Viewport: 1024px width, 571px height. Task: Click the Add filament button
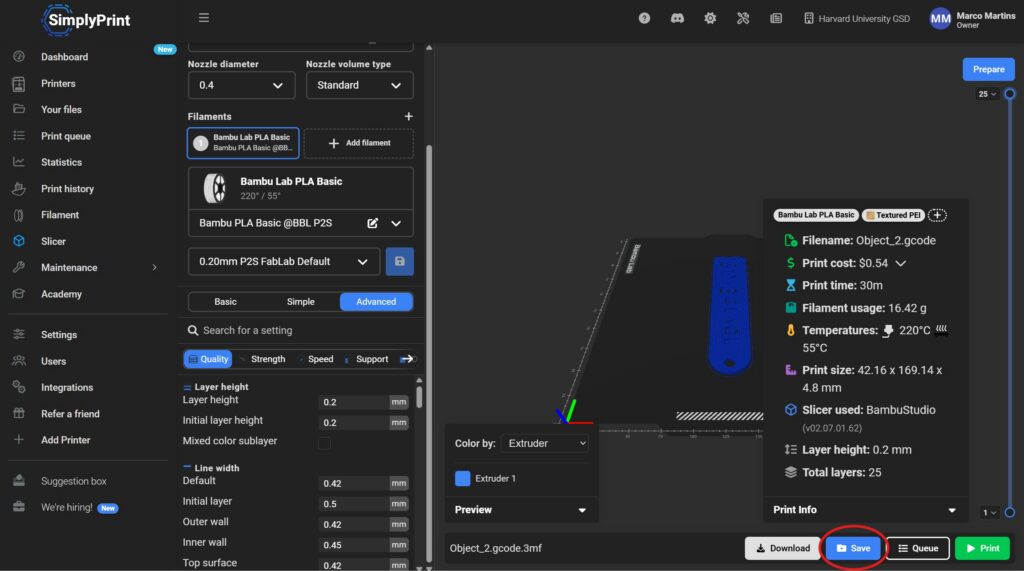(x=359, y=143)
